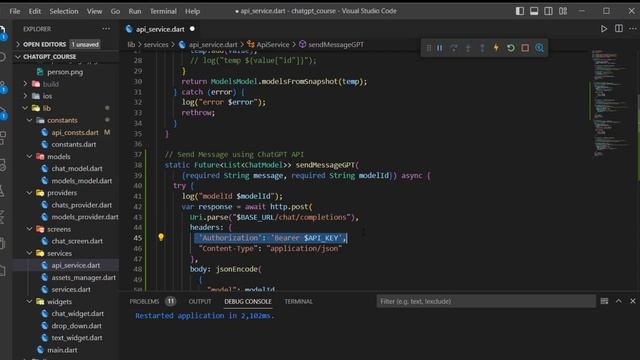
Task: Click sendMessageGPT in the breadcrumb
Action: pyautogui.click(x=336, y=44)
